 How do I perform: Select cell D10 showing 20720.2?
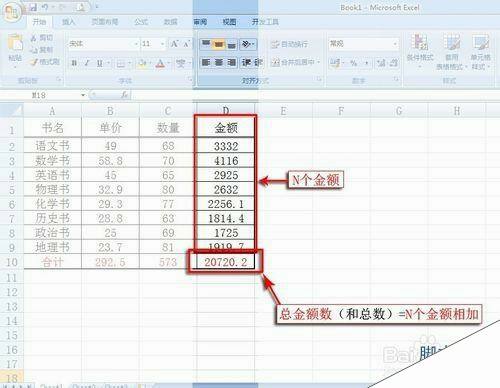click(x=226, y=262)
